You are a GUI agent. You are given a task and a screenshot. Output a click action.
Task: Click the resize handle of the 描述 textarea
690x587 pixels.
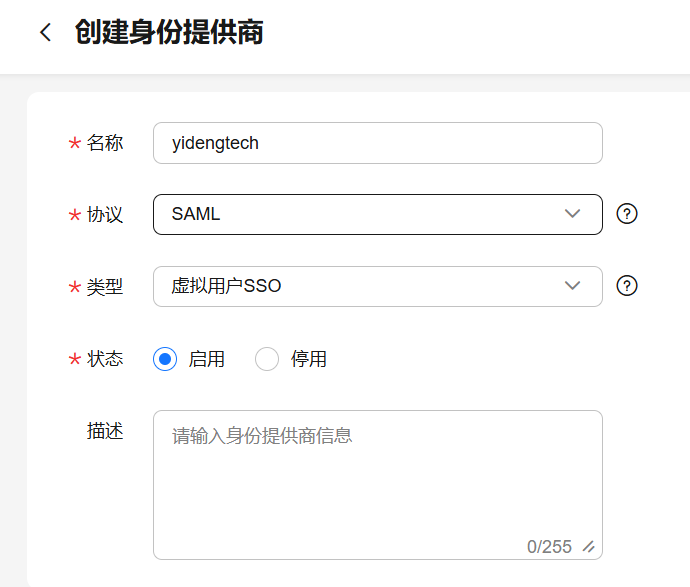click(x=589, y=546)
